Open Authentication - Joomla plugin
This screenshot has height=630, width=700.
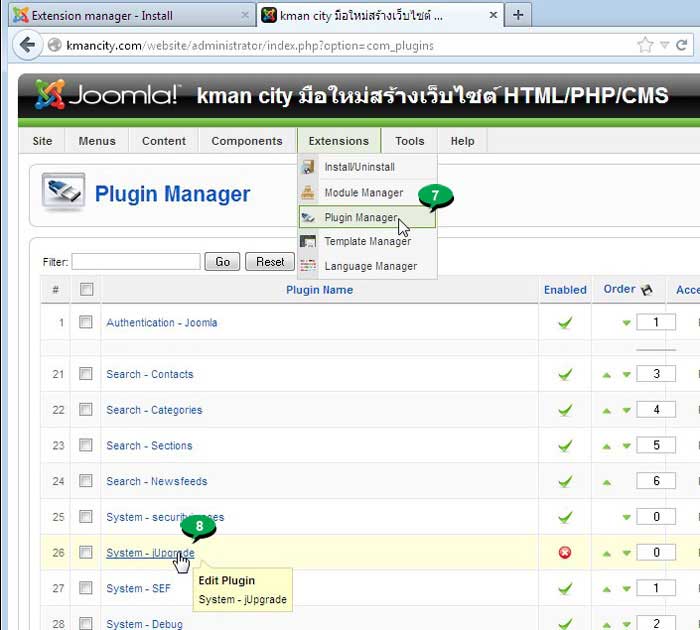point(162,322)
